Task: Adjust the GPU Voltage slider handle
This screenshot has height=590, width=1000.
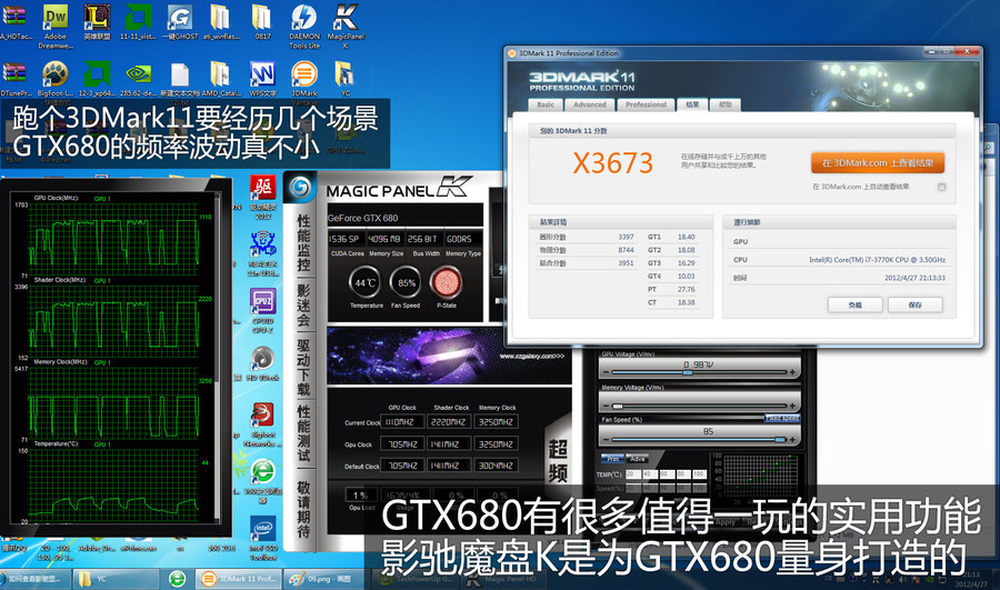Action: 688,372
